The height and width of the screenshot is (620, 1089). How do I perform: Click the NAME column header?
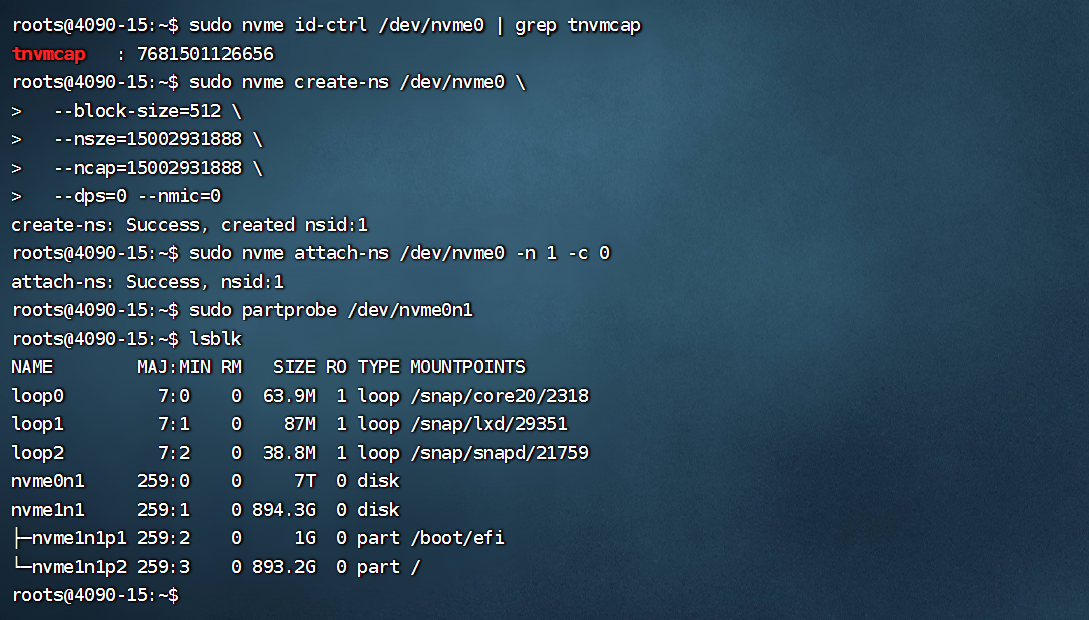pyautogui.click(x=32, y=367)
